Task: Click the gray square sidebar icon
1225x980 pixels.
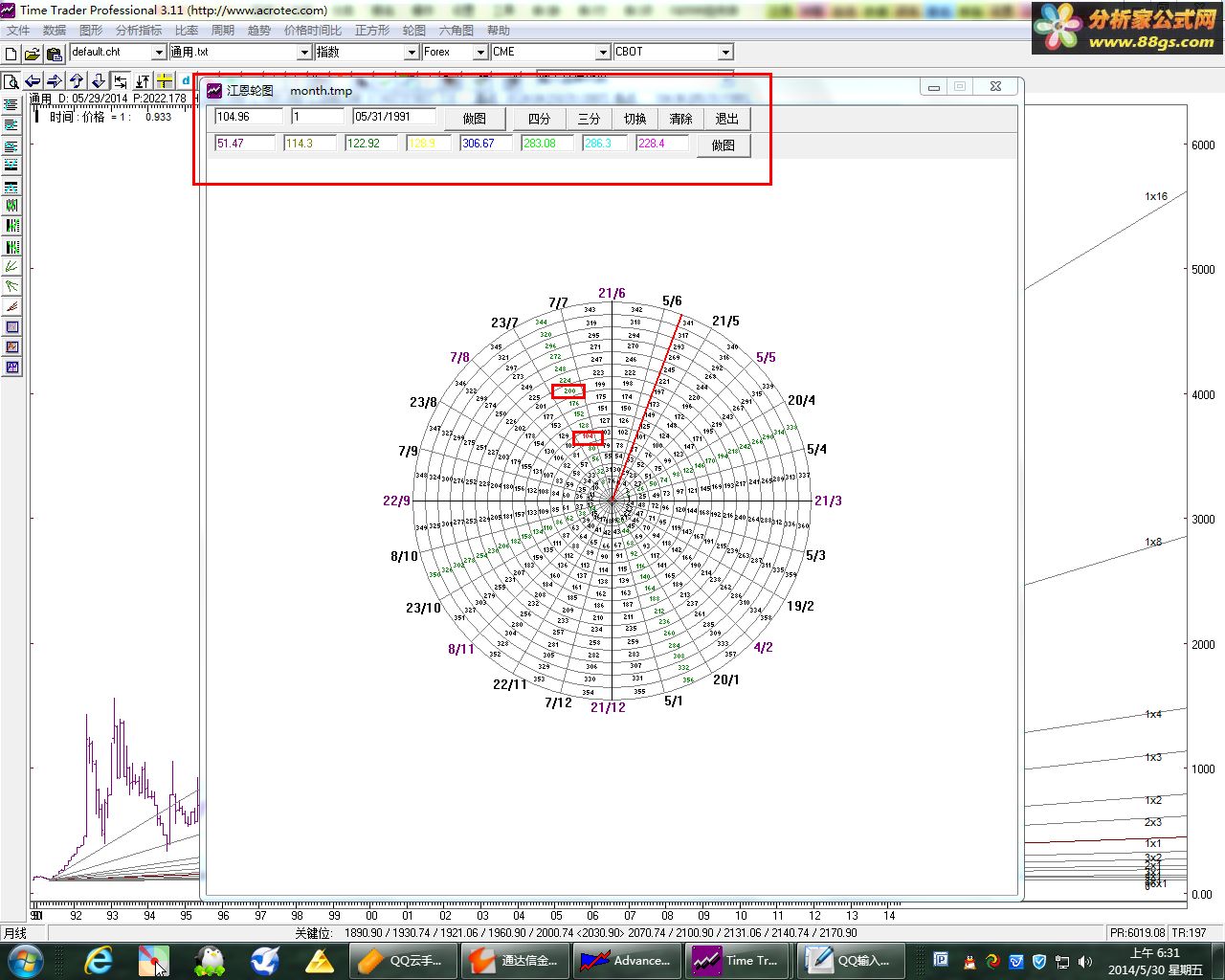Action: click(x=11, y=326)
